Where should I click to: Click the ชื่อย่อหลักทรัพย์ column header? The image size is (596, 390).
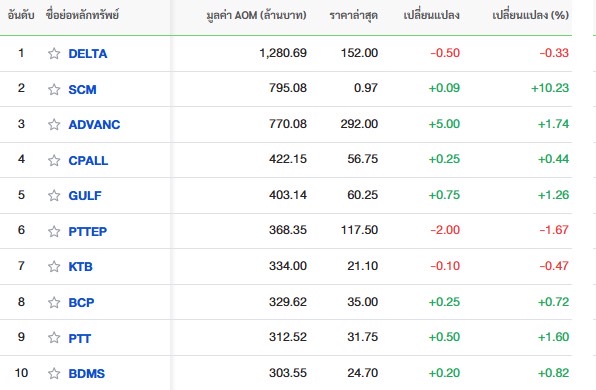tap(82, 15)
